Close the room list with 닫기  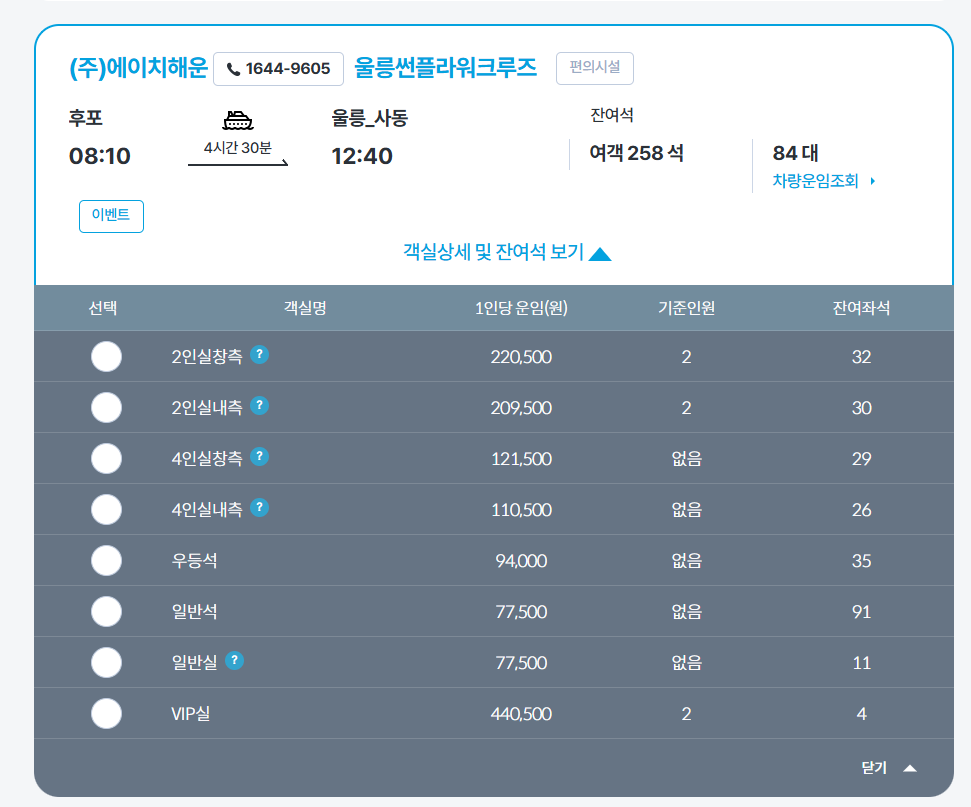(889, 768)
